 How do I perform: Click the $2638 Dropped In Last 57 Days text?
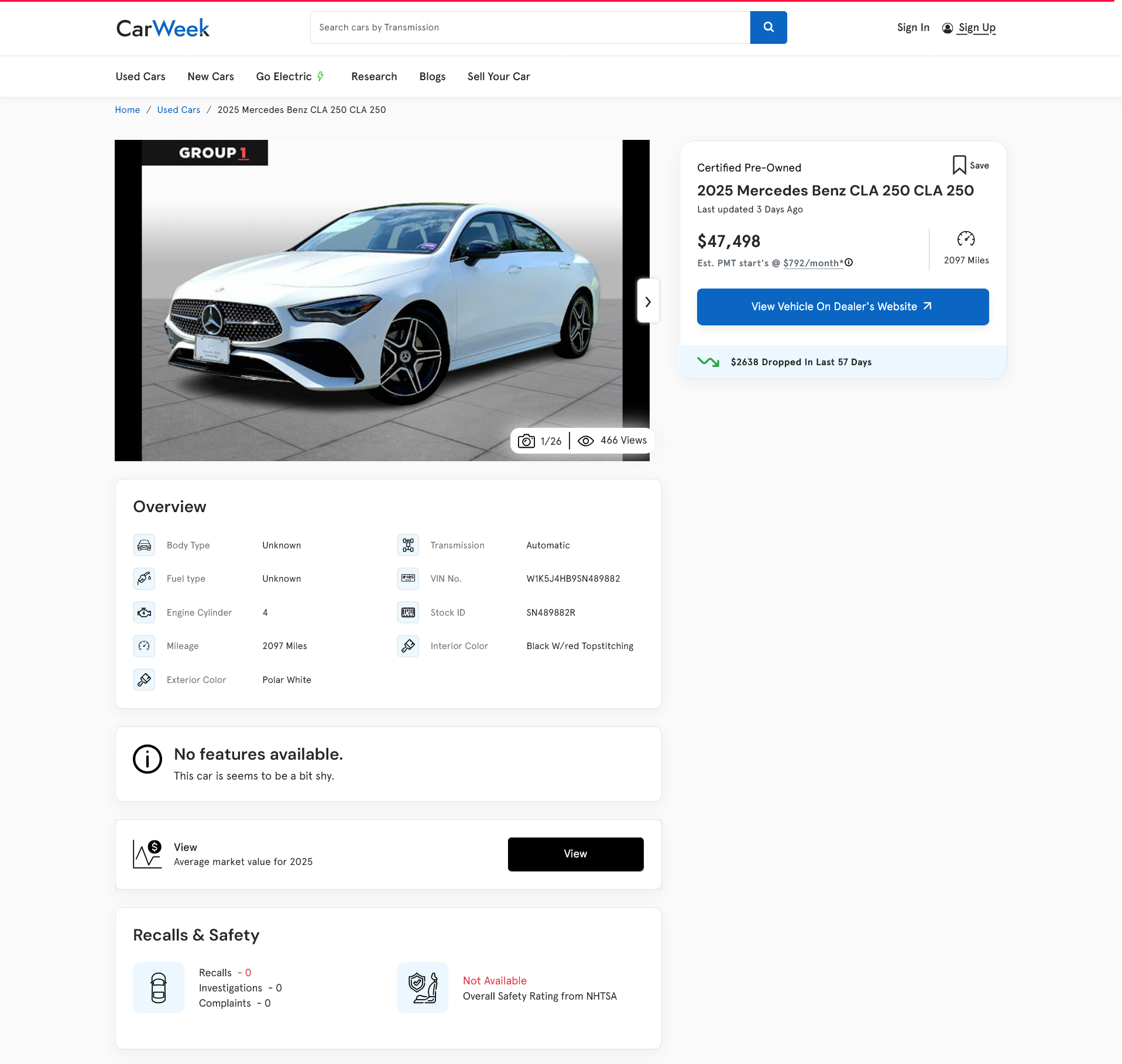[801, 362]
